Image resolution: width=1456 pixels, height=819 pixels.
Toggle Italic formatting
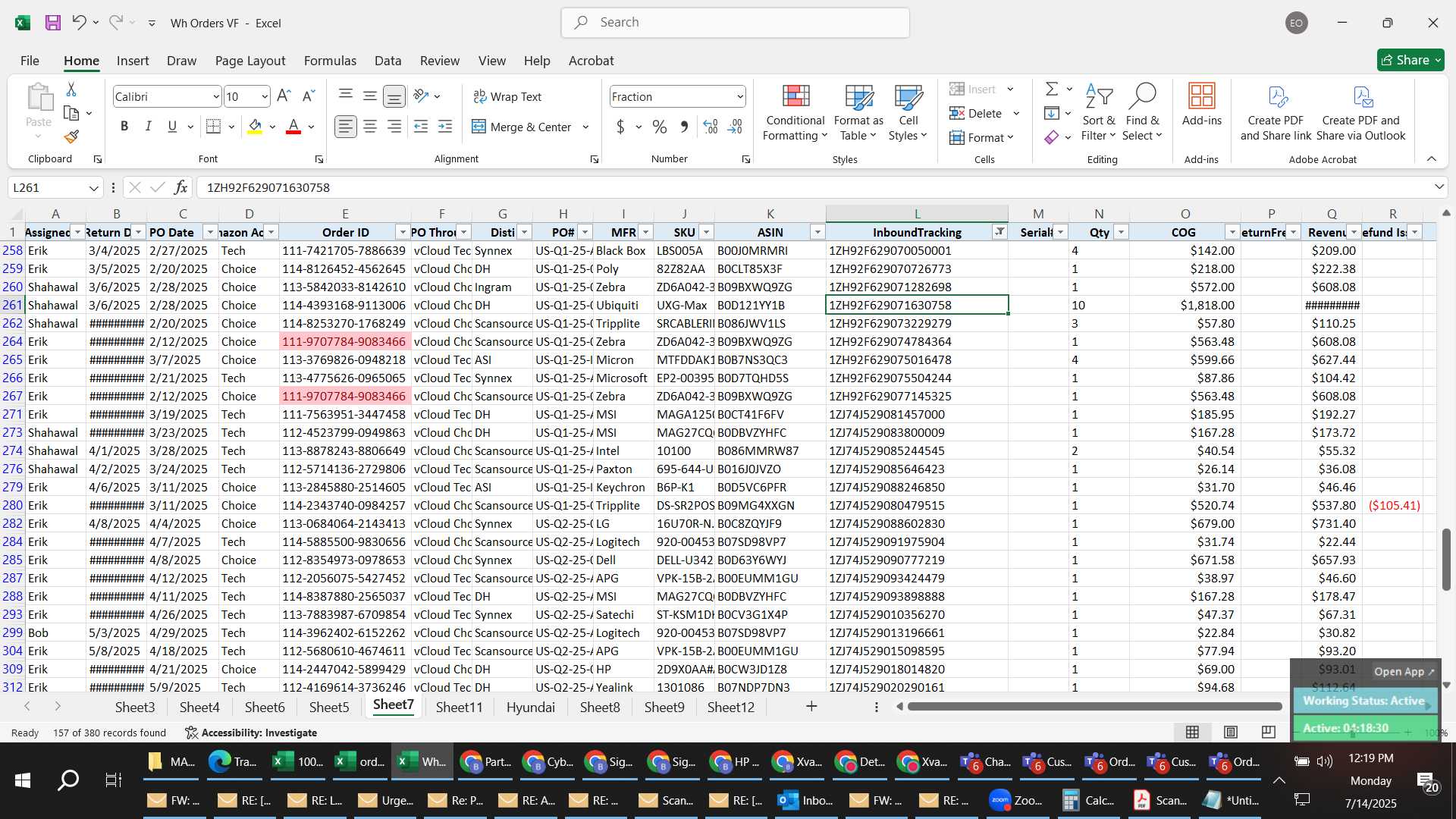[x=149, y=127]
